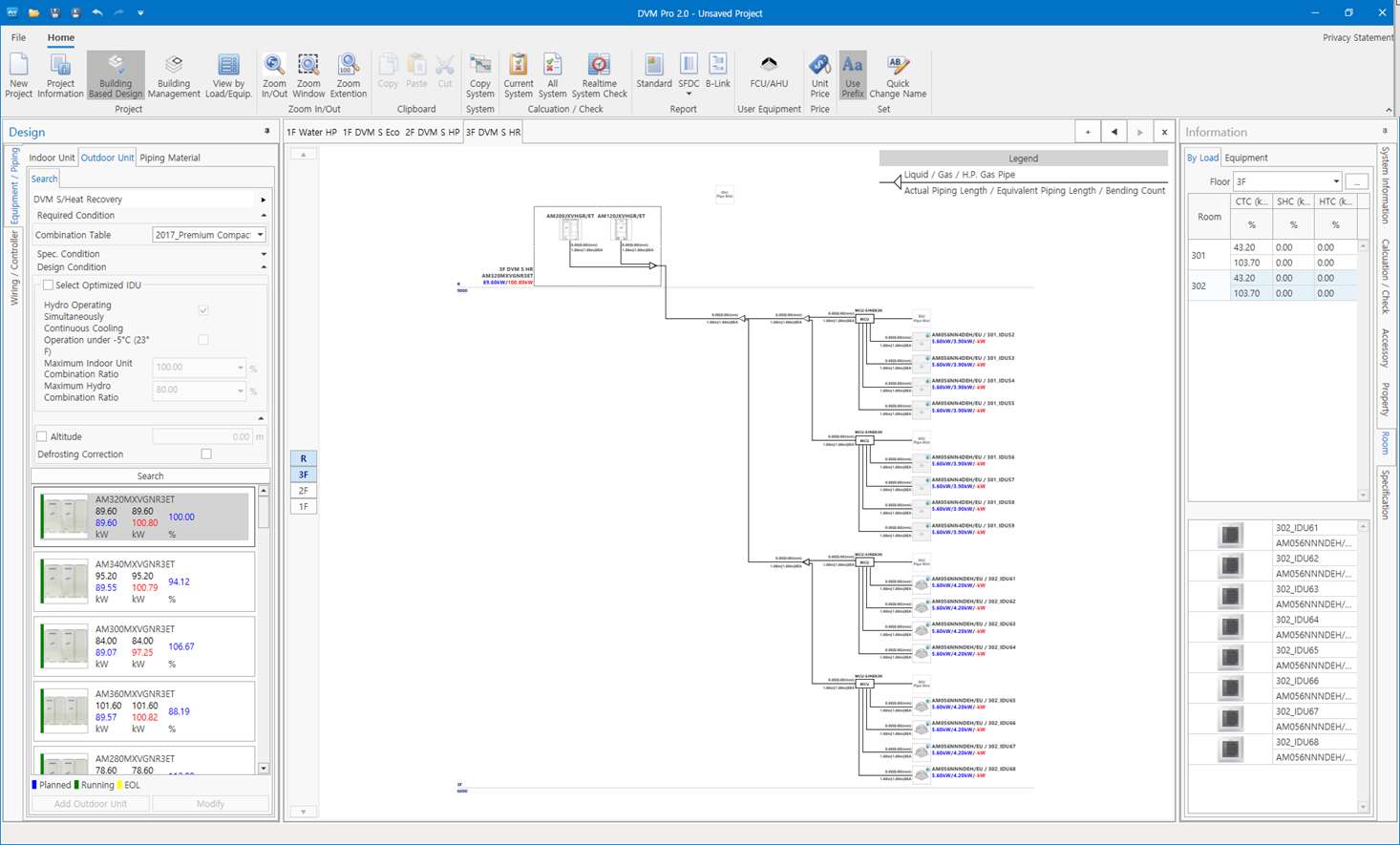This screenshot has width=1400, height=845.
Task: Select View by Load/Equip.
Action: point(228,75)
